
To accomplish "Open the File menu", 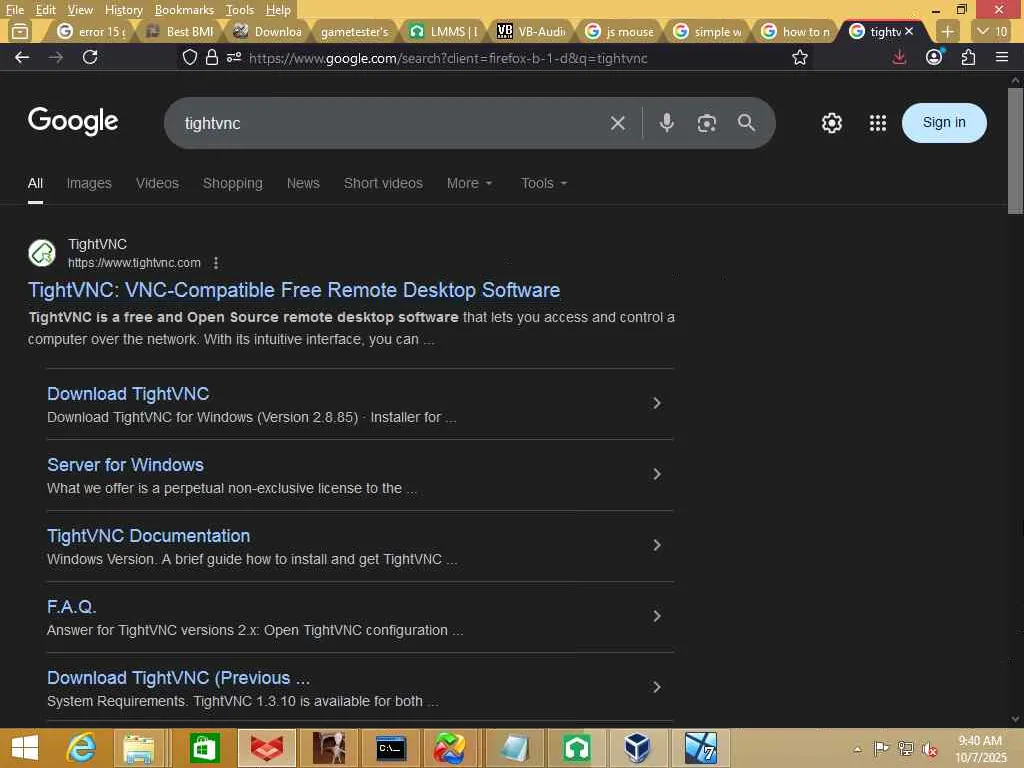I will pyautogui.click(x=15, y=10).
